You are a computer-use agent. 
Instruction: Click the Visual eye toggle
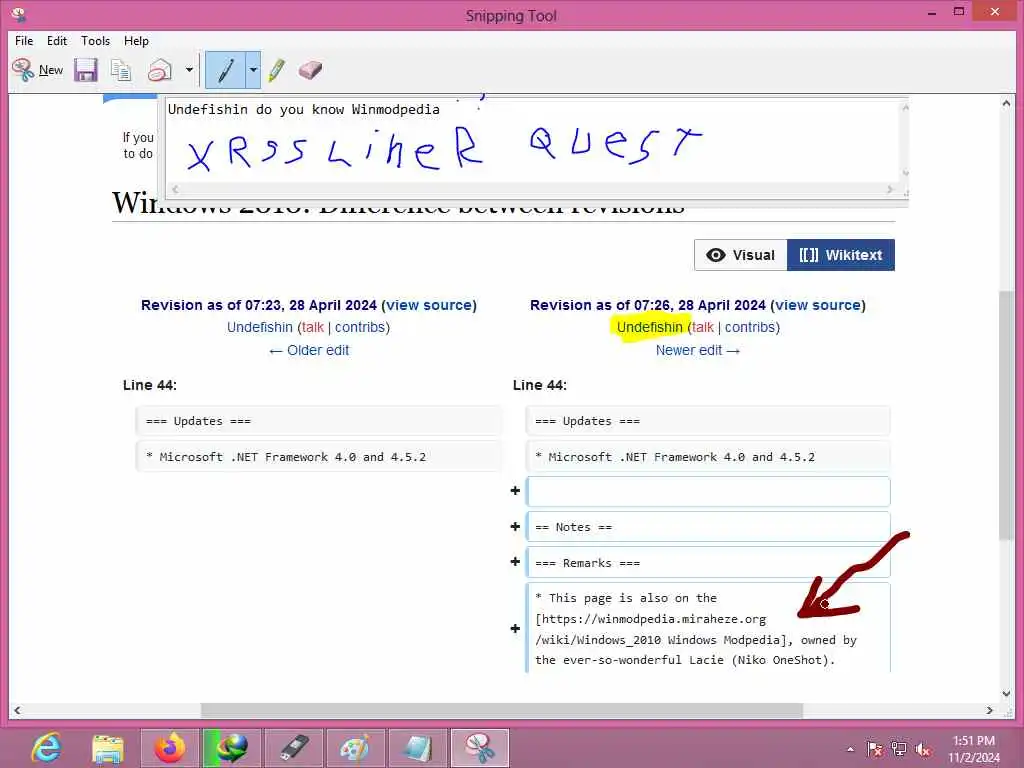(x=741, y=255)
